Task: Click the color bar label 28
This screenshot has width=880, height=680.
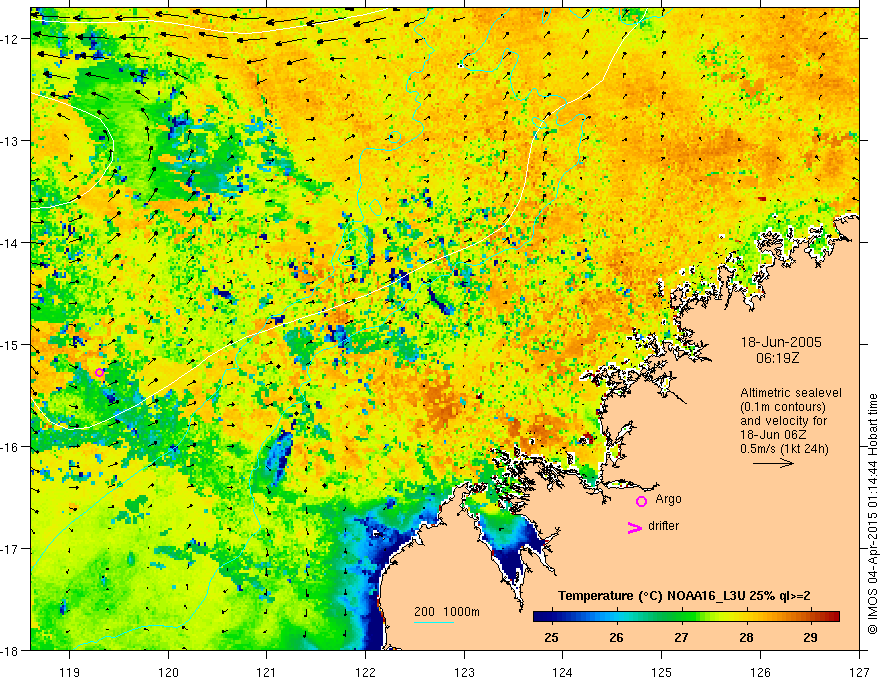Action: (746, 637)
